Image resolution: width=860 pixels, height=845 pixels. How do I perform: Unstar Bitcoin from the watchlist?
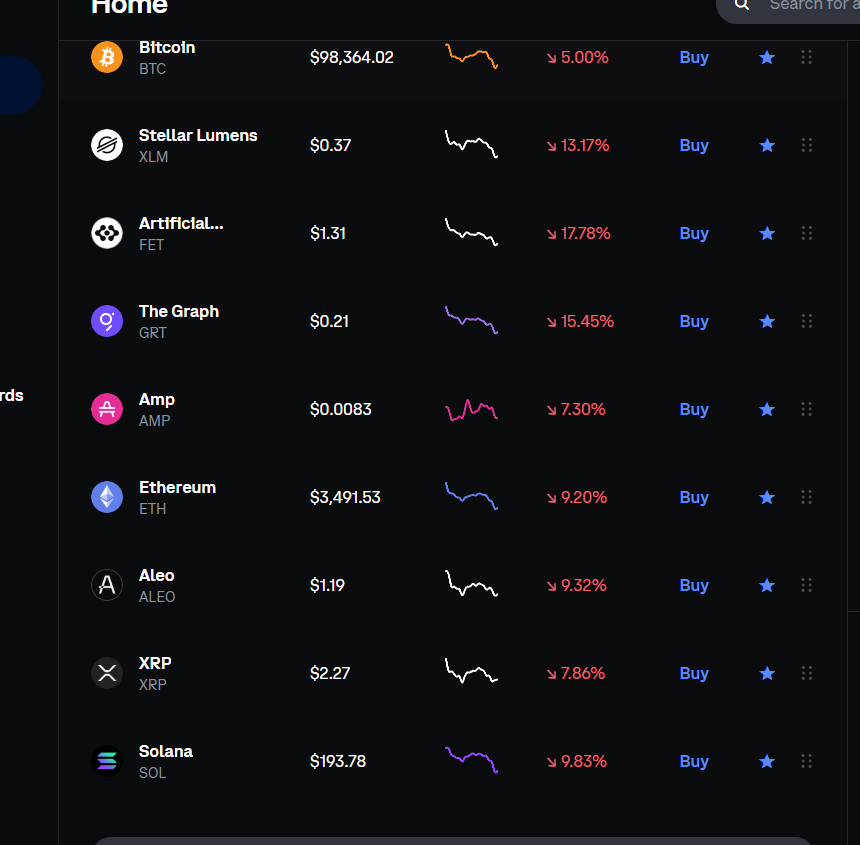(x=767, y=57)
